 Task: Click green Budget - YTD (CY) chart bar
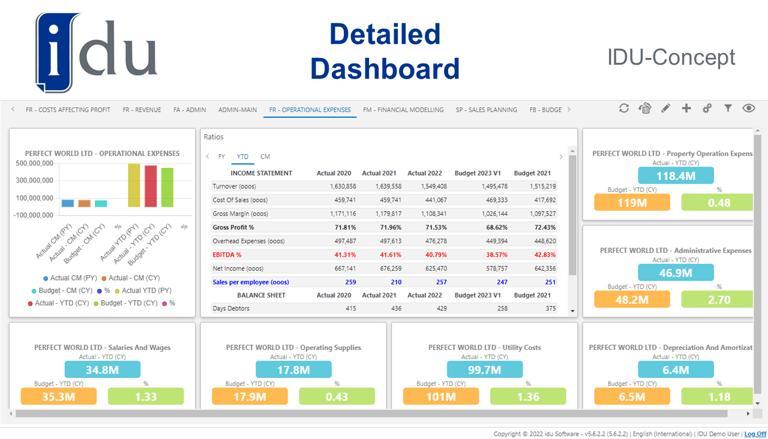[167, 187]
